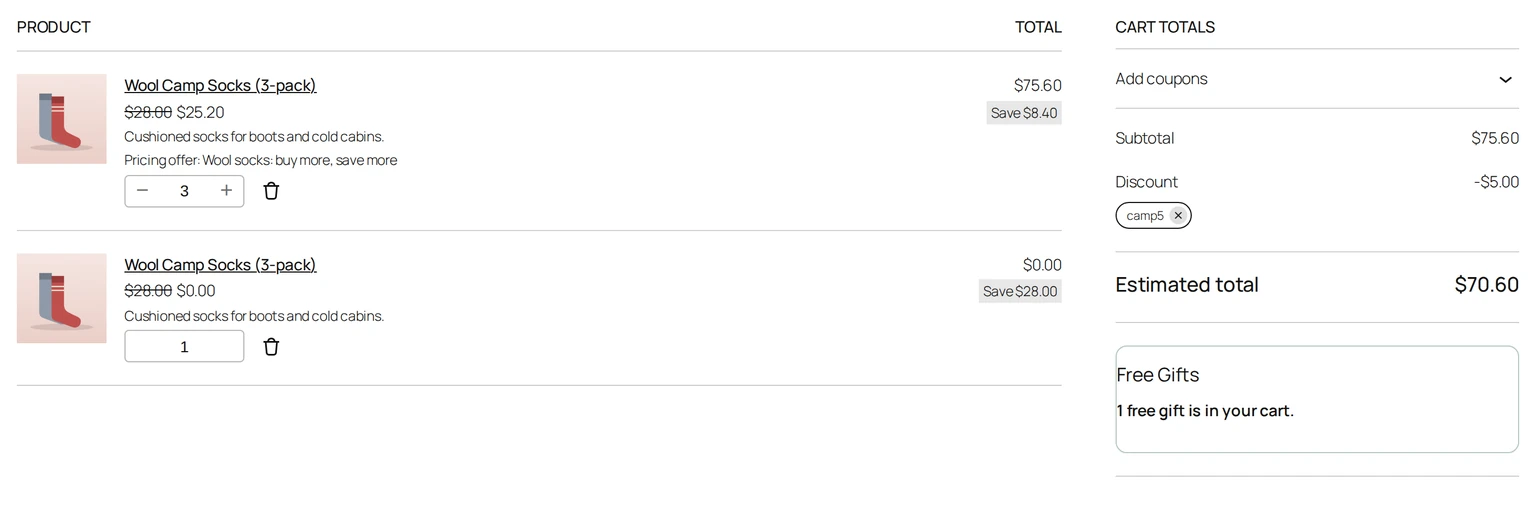The height and width of the screenshot is (516, 1536).
Task: Click the wool socks pricing offer text
Action: point(260,160)
